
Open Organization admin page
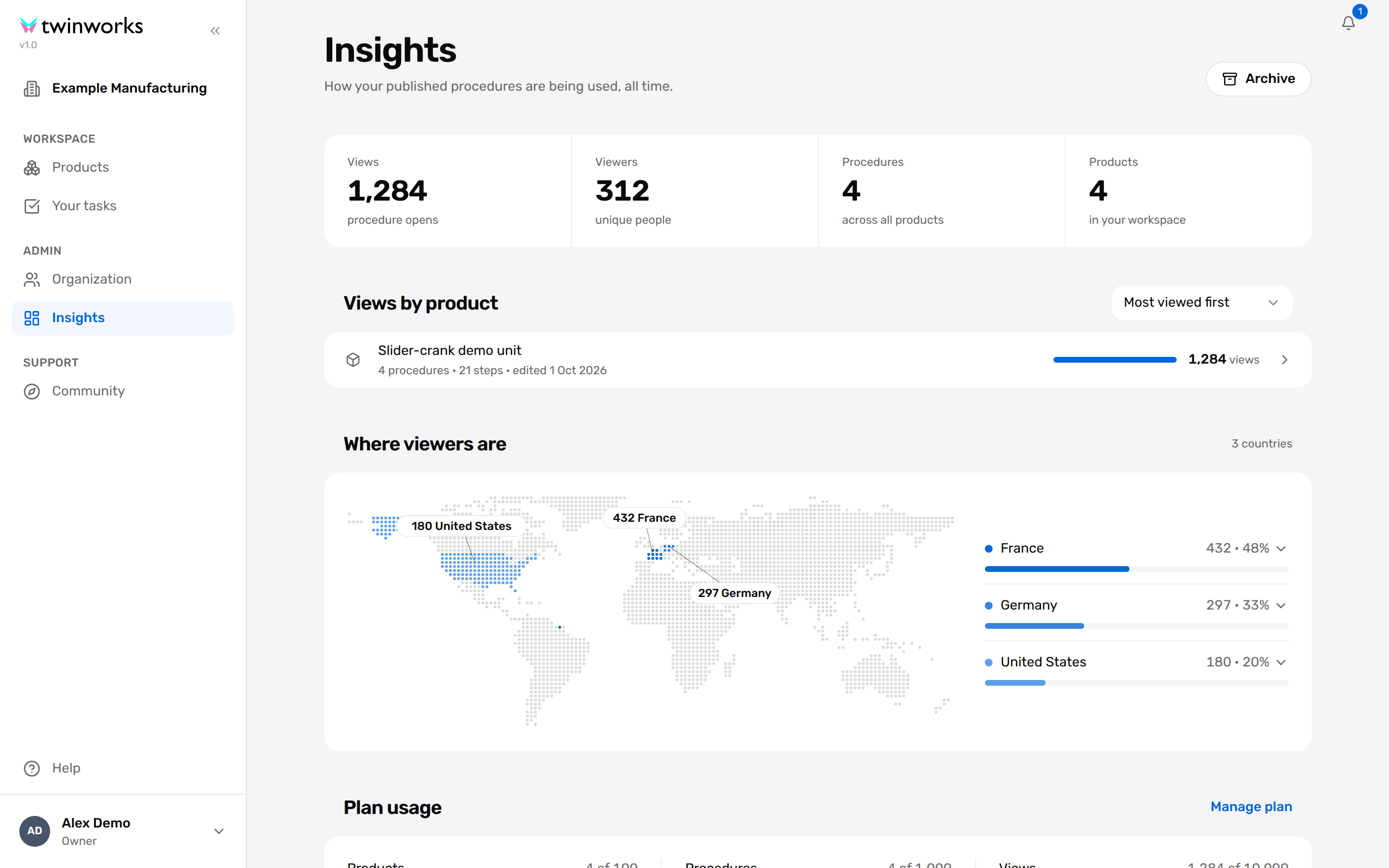(x=123, y=280)
